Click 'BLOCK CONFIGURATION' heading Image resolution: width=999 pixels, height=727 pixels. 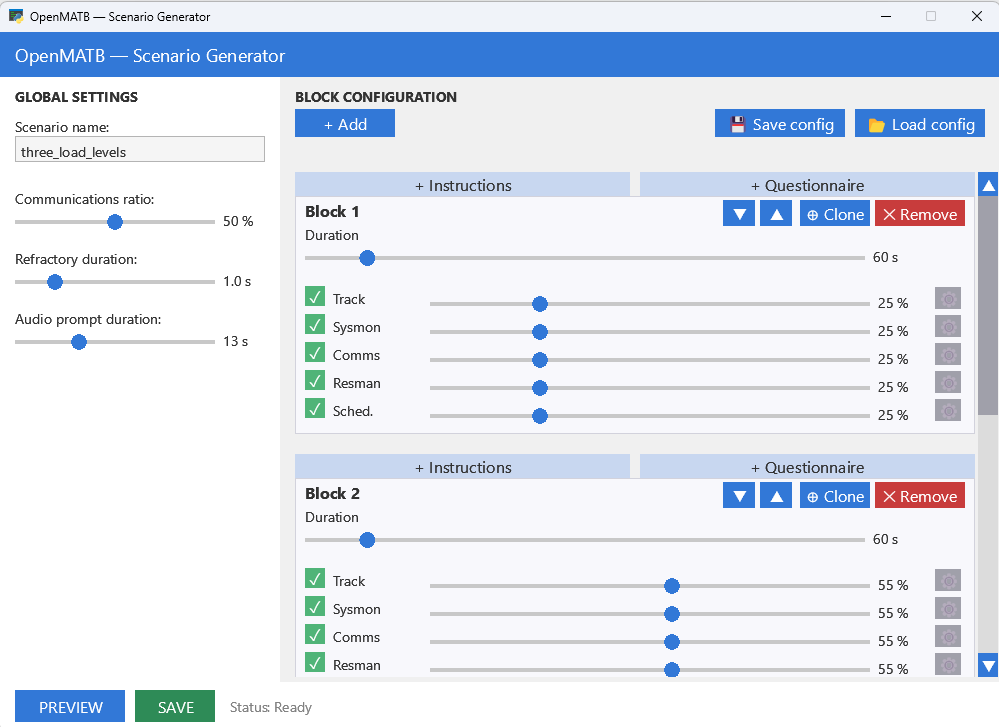(376, 97)
